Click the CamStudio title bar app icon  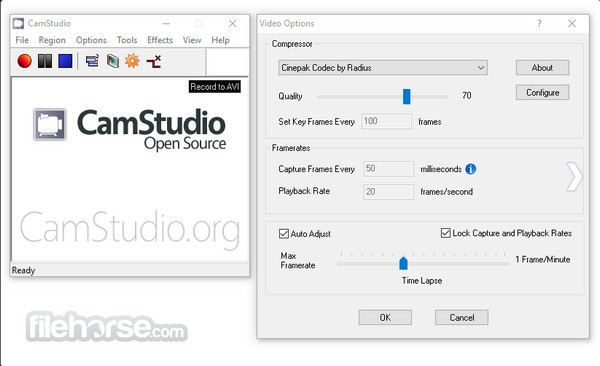(x=18, y=23)
